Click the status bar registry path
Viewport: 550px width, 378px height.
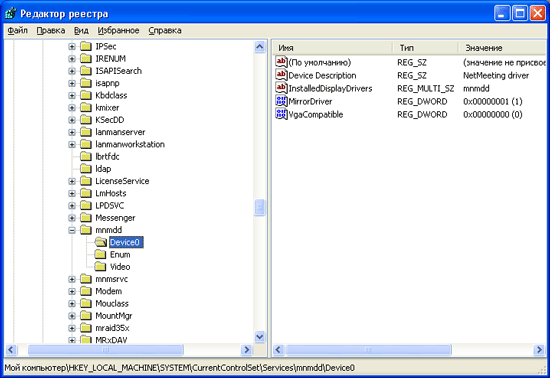coord(180,368)
